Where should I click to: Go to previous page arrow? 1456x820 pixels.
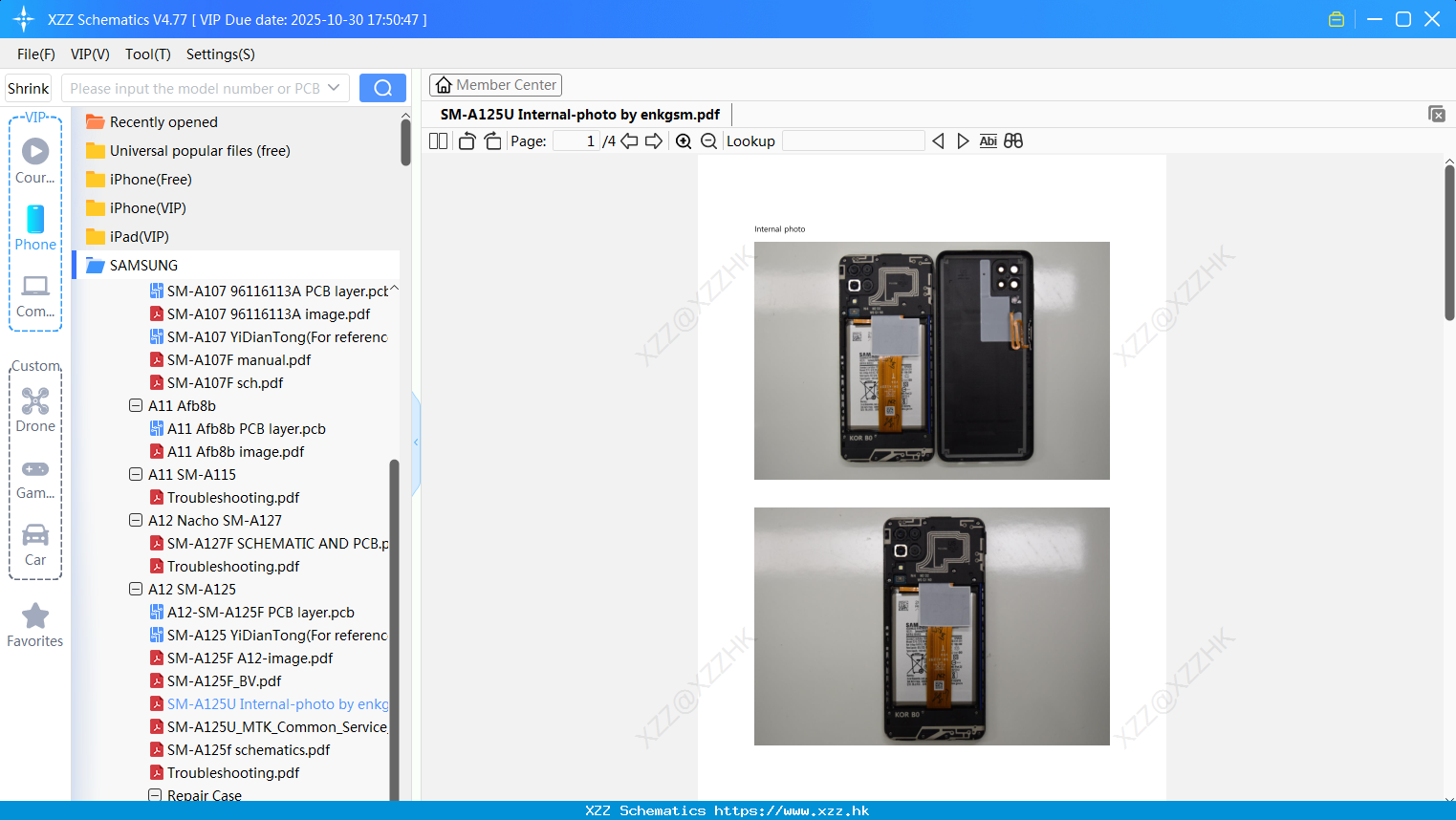[629, 140]
